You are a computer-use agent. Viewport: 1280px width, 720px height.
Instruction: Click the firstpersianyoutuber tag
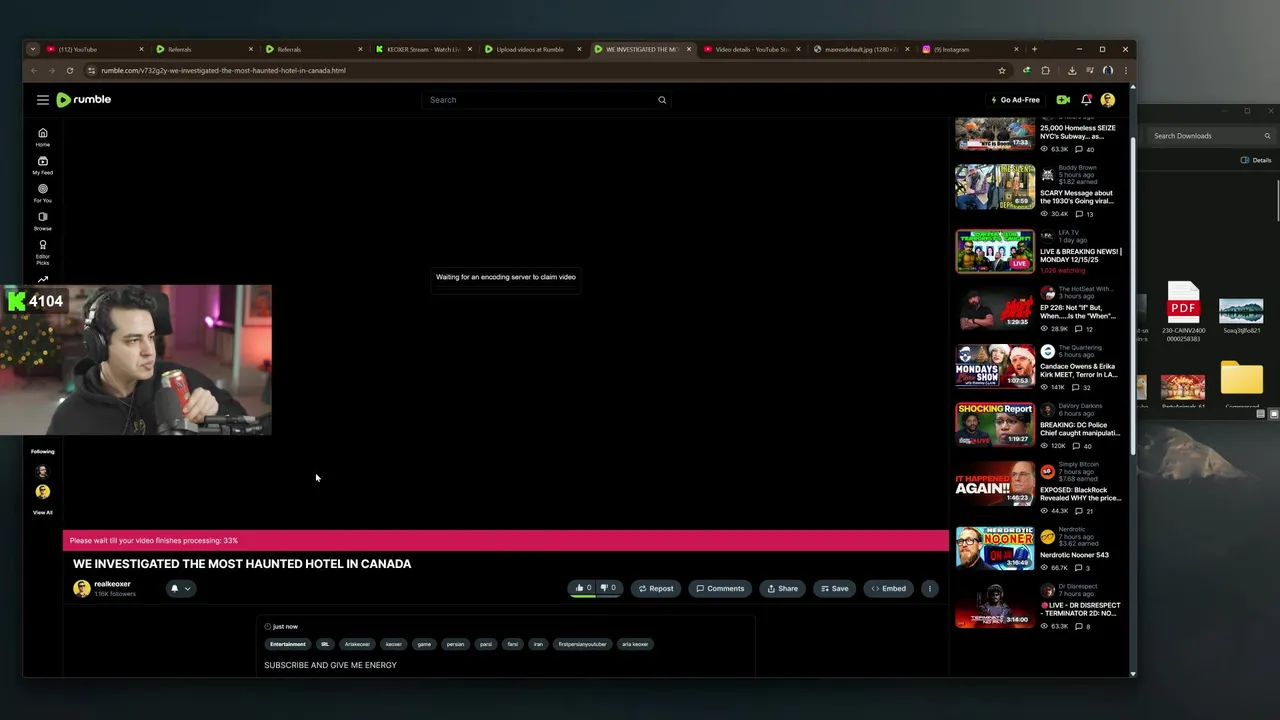point(582,644)
